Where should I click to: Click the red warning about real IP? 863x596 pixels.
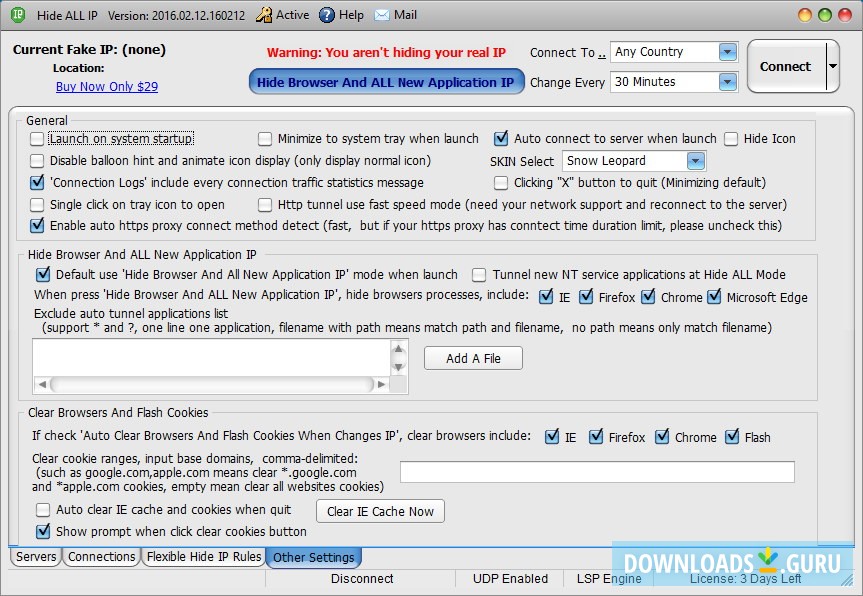386,52
